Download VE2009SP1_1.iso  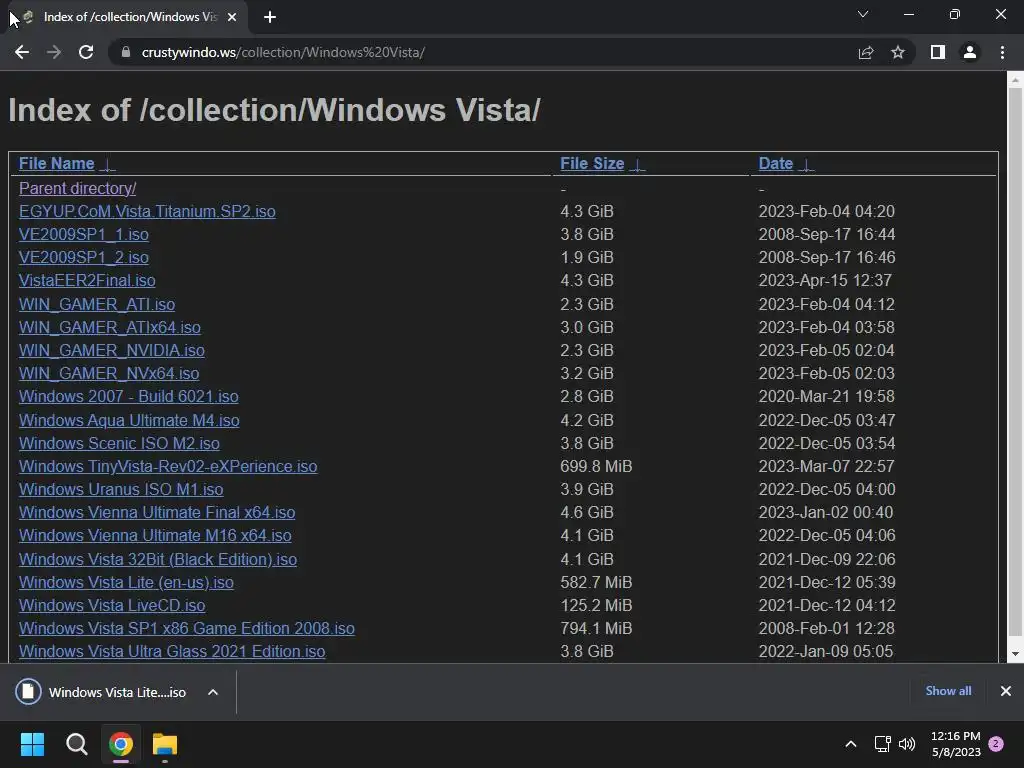(84, 234)
